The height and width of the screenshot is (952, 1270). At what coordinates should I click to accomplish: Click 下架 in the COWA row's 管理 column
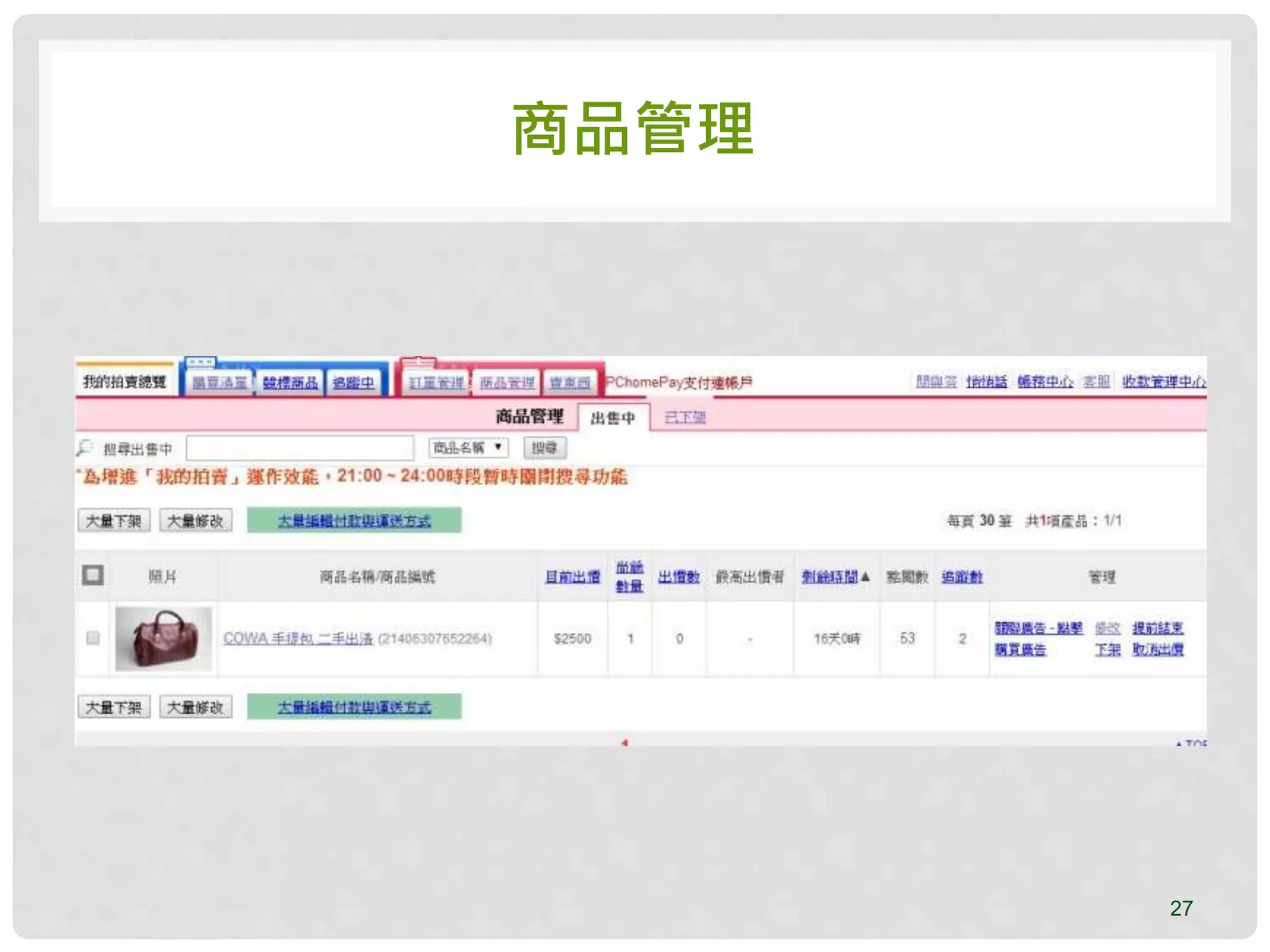(x=1108, y=650)
